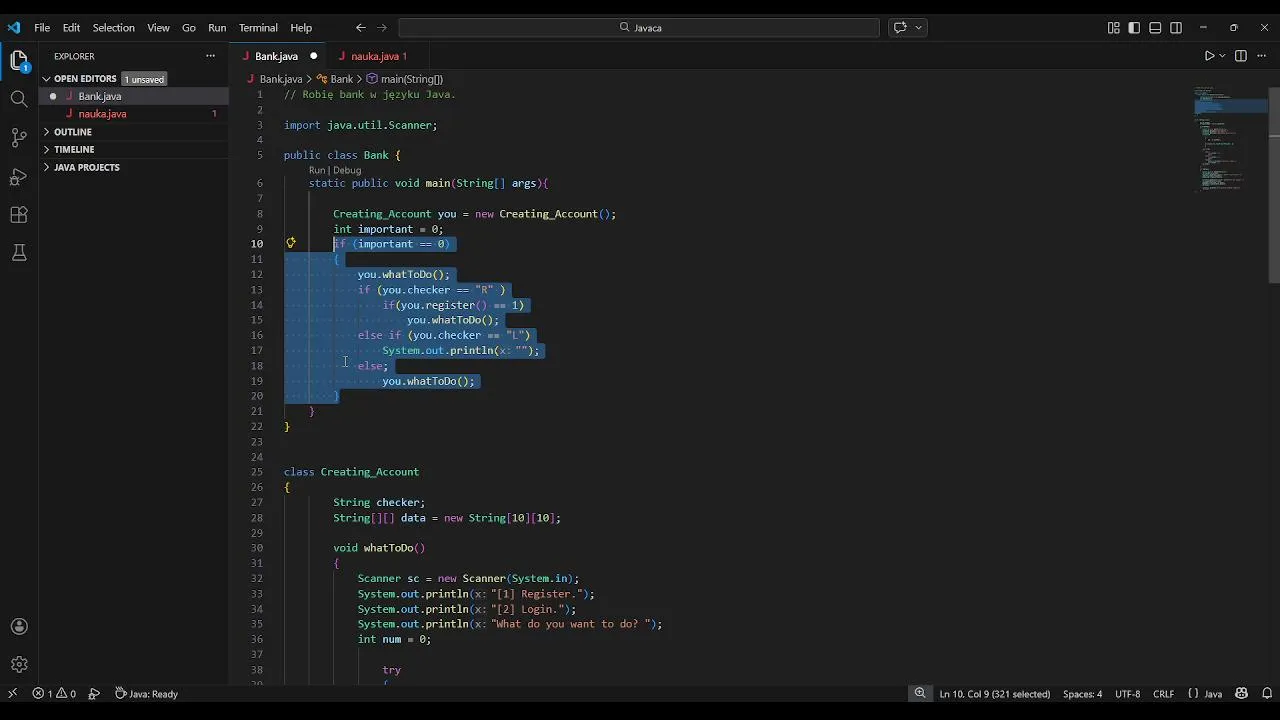Screen dimensions: 1280x720
Task: Open editor More Actions ellipsis
Action: [x=1263, y=56]
